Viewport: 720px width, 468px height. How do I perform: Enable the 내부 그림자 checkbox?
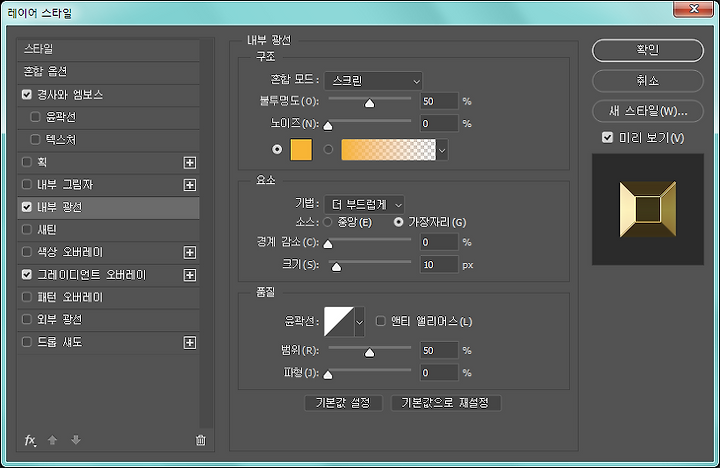point(27,185)
